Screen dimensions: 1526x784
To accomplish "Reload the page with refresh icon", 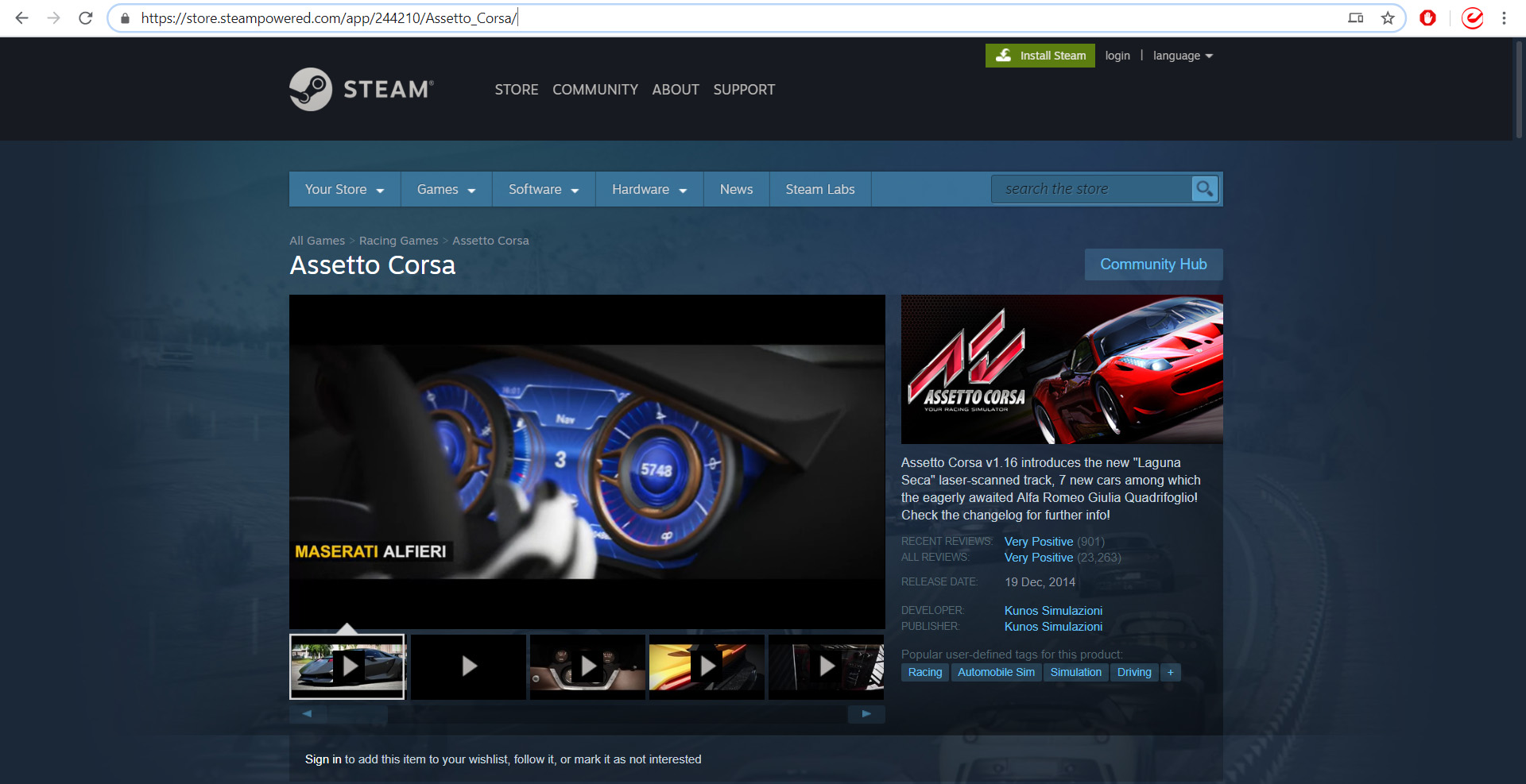I will (x=86, y=17).
